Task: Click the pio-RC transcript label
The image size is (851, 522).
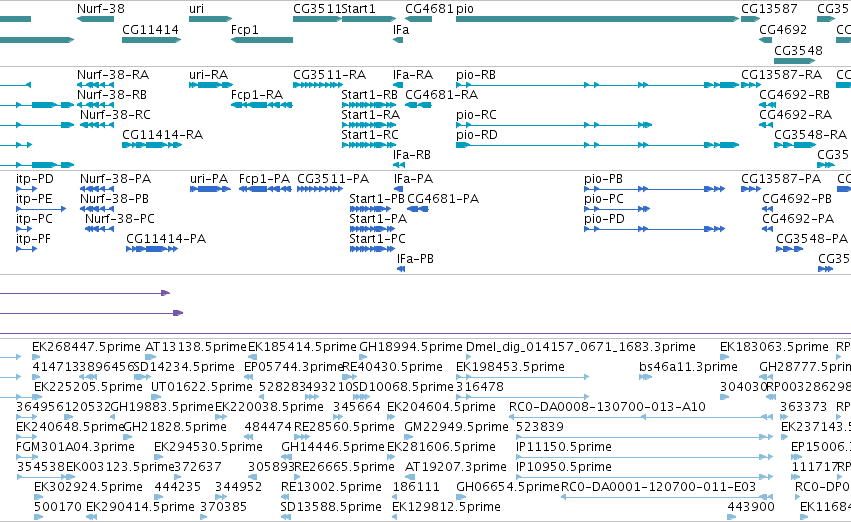Action: [476, 114]
